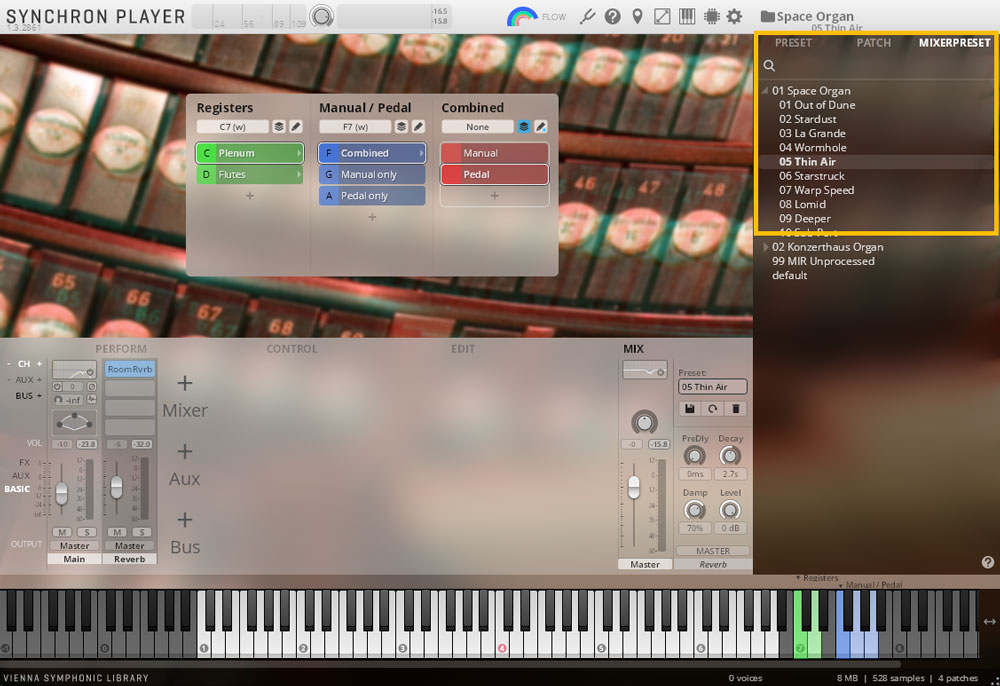Click the tuning fork icon
Image resolution: width=1000 pixels, height=686 pixels.
click(589, 17)
